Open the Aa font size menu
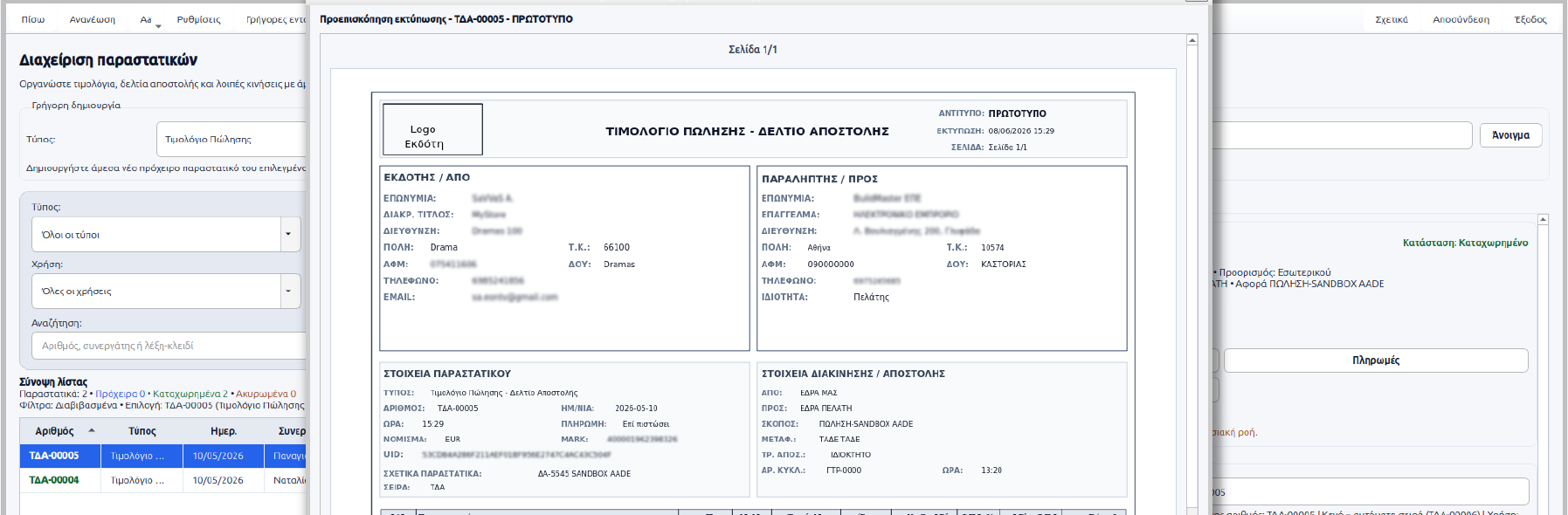1568x515 pixels. coord(149,19)
